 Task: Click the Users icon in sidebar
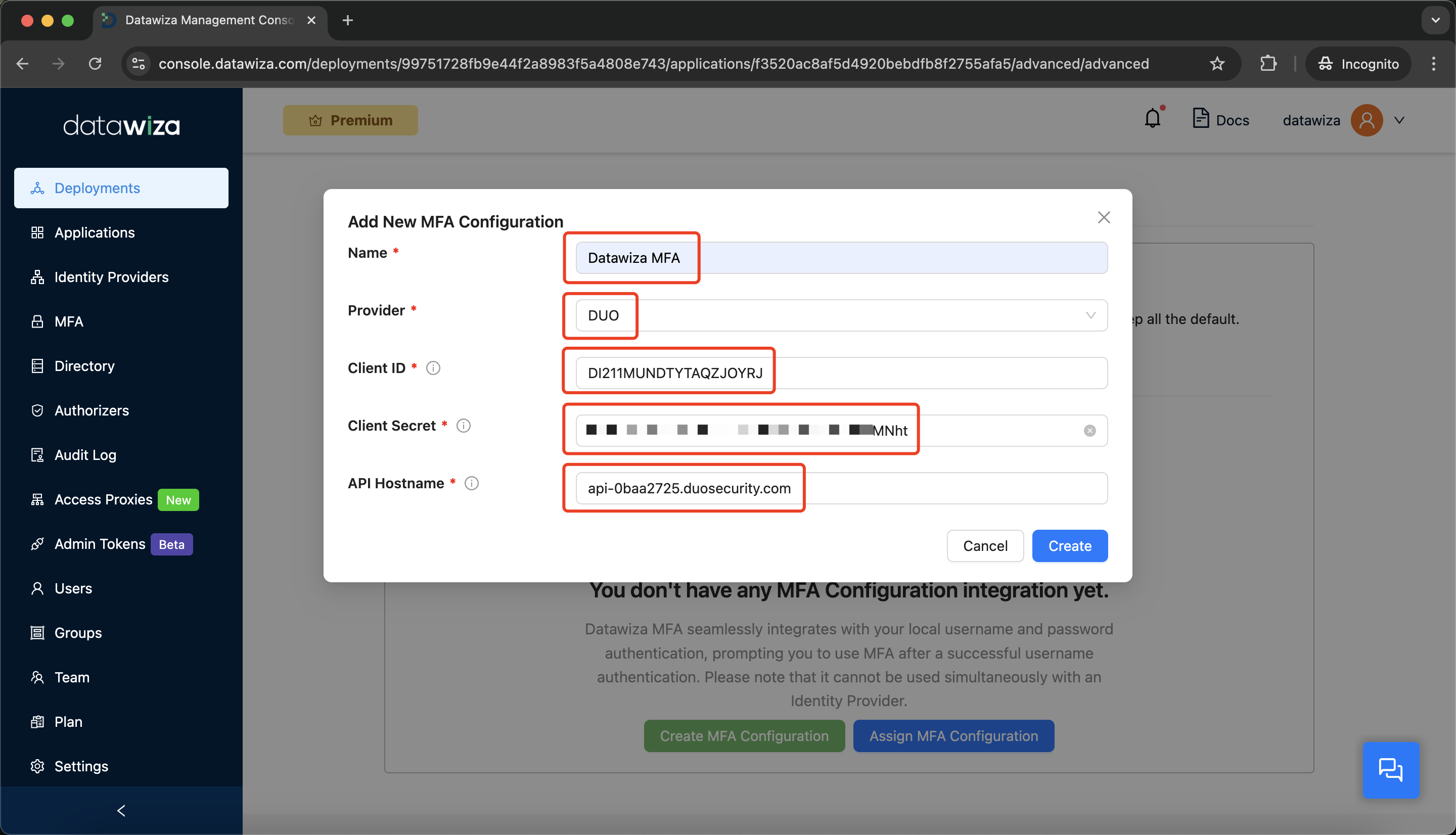[37, 588]
